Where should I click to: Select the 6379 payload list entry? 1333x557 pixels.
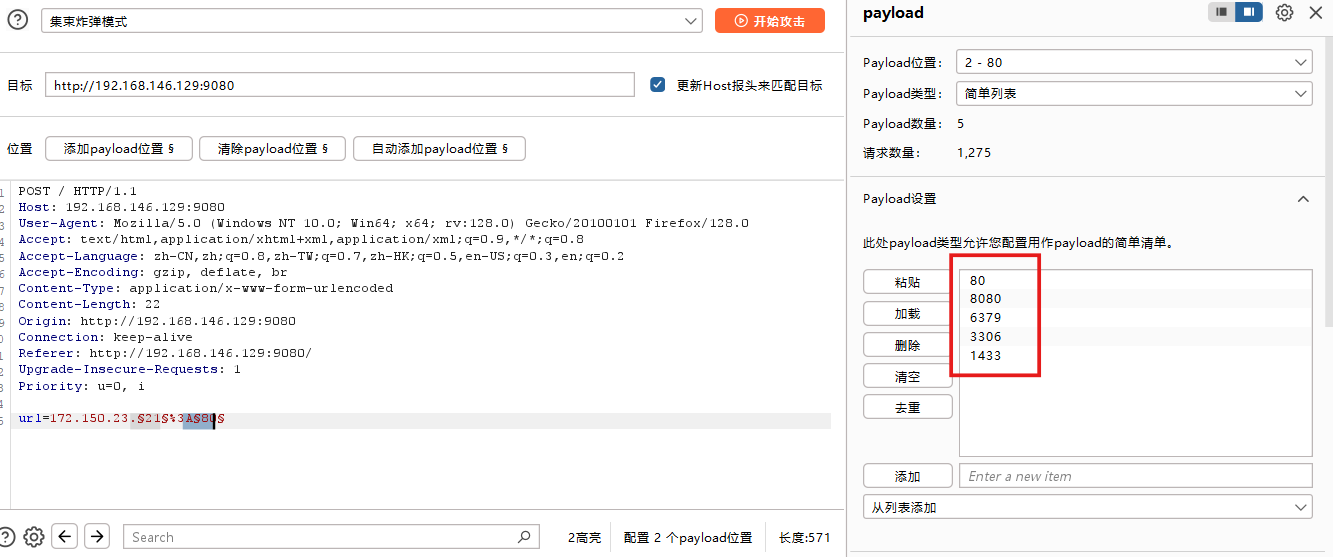985,318
